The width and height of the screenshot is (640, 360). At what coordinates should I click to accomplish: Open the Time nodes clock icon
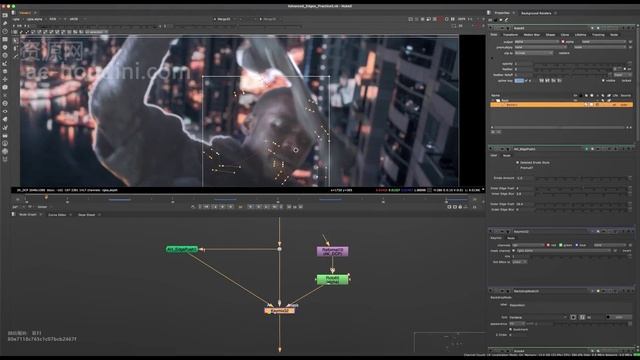pyautogui.click(x=5, y=31)
